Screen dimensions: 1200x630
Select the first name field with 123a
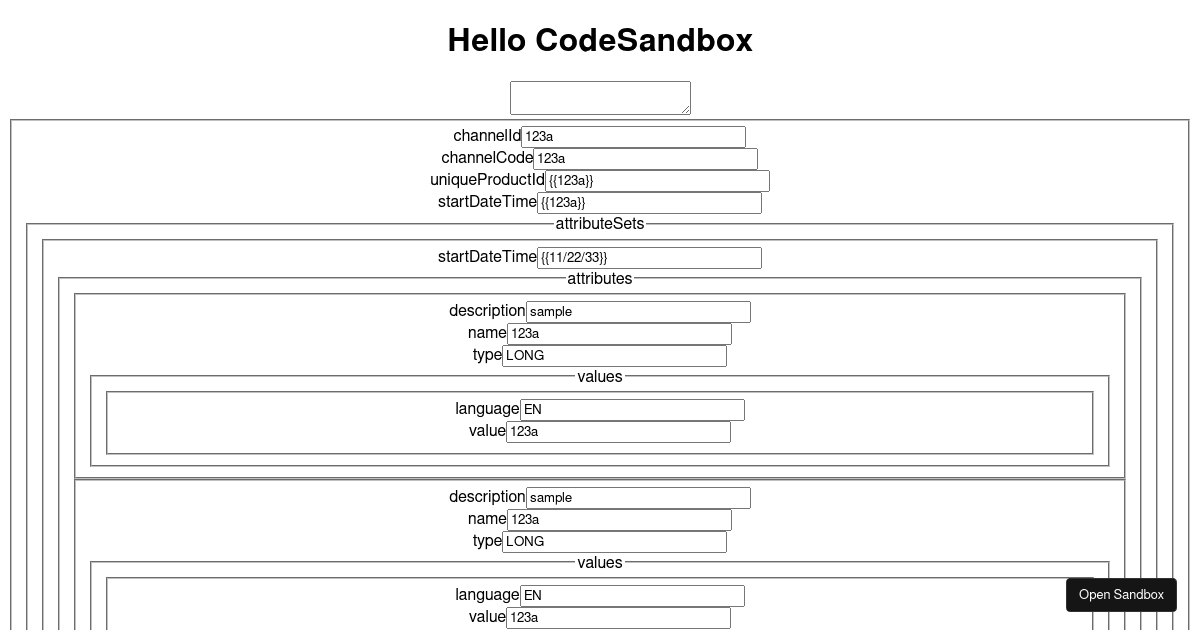pos(618,334)
